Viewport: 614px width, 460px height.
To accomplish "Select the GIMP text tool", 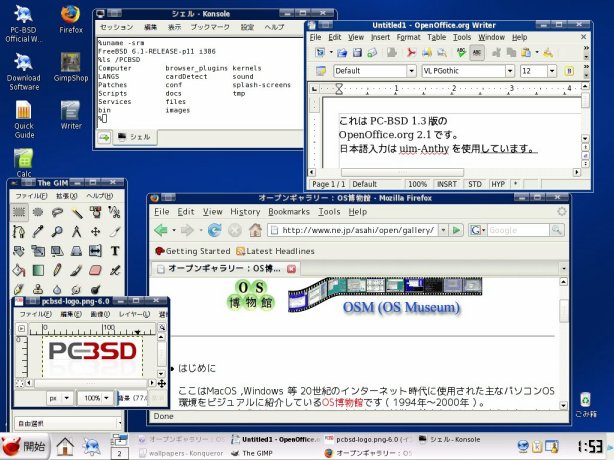I will click(x=115, y=251).
